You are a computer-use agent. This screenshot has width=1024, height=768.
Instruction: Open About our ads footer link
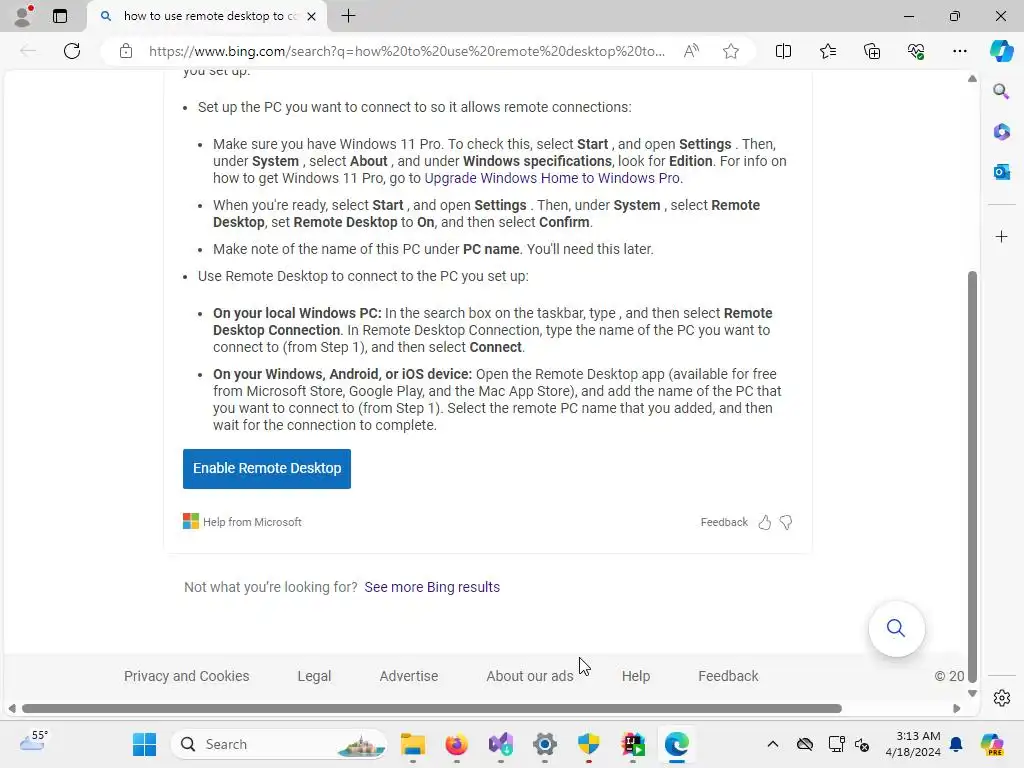(530, 676)
